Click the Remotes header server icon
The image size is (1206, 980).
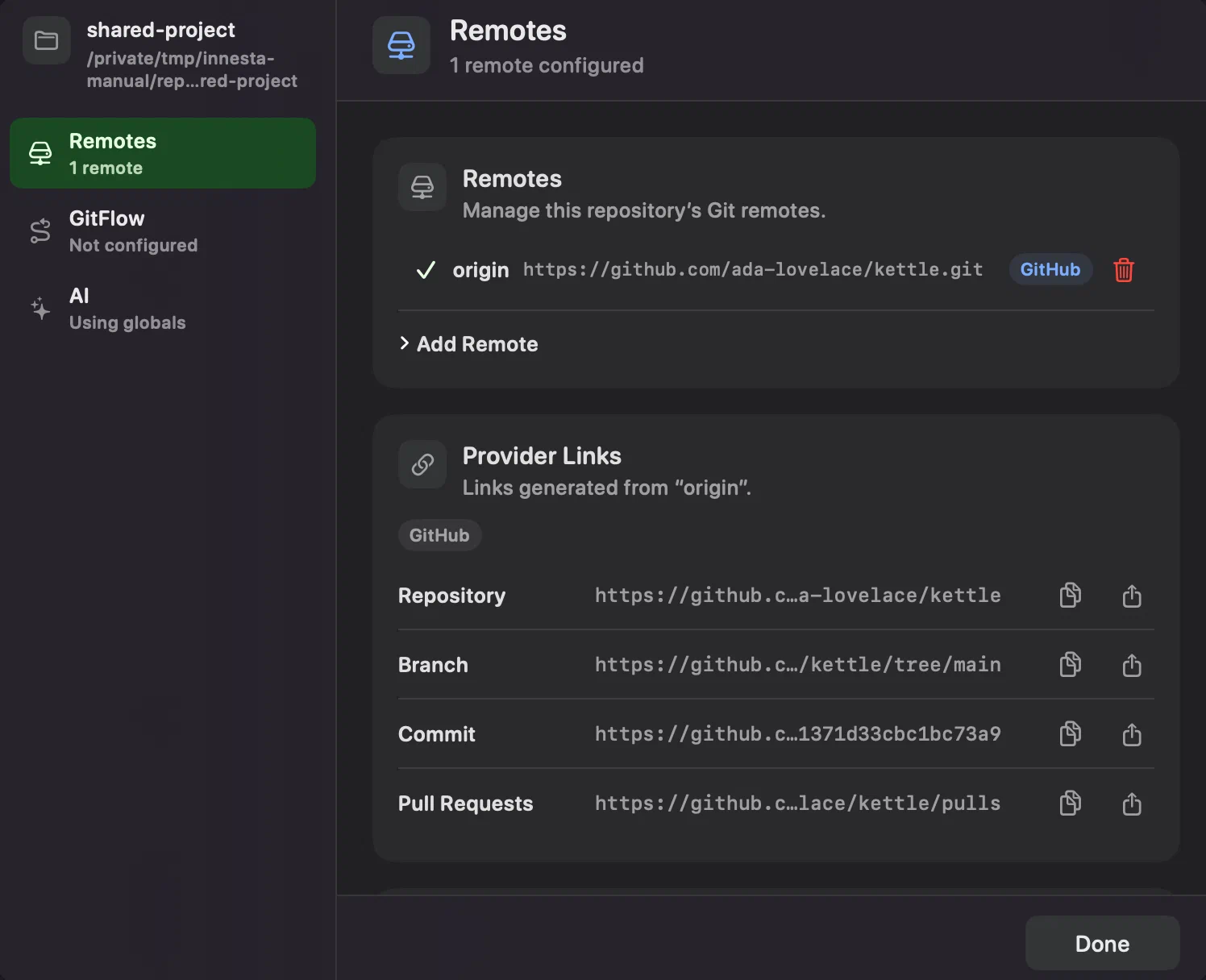[x=401, y=45]
